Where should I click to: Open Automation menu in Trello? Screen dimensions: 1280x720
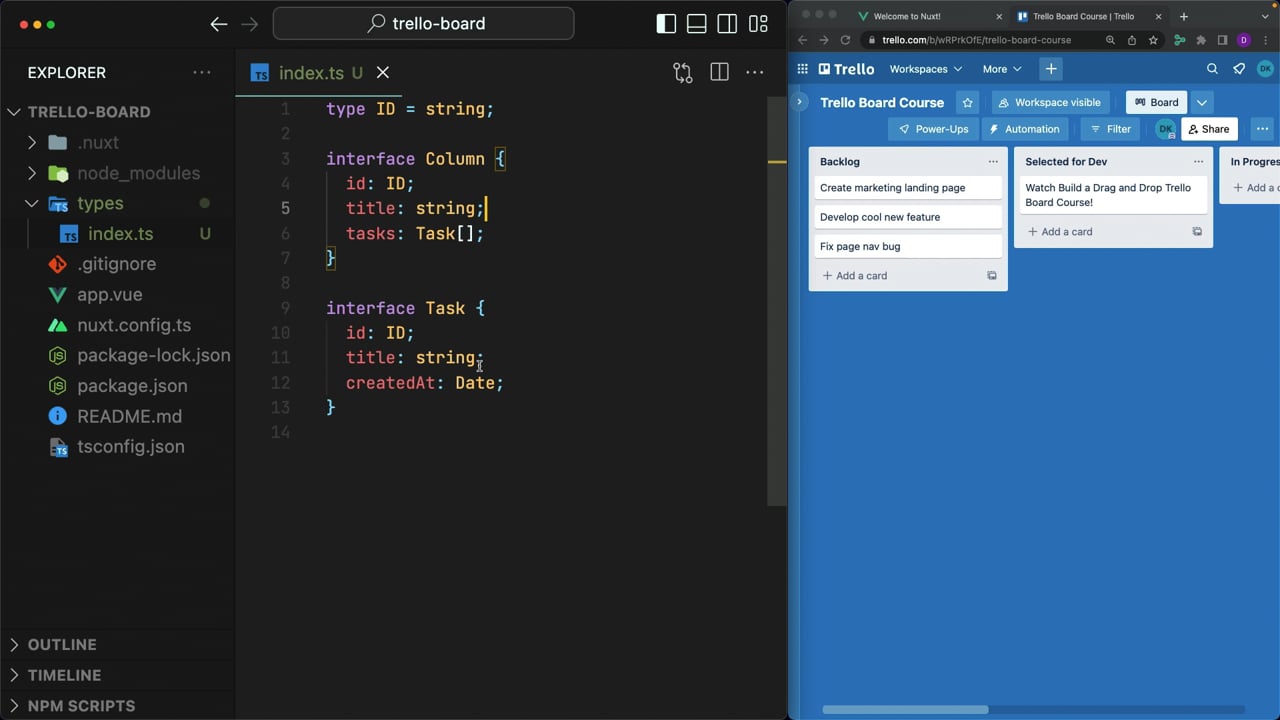pos(1024,129)
